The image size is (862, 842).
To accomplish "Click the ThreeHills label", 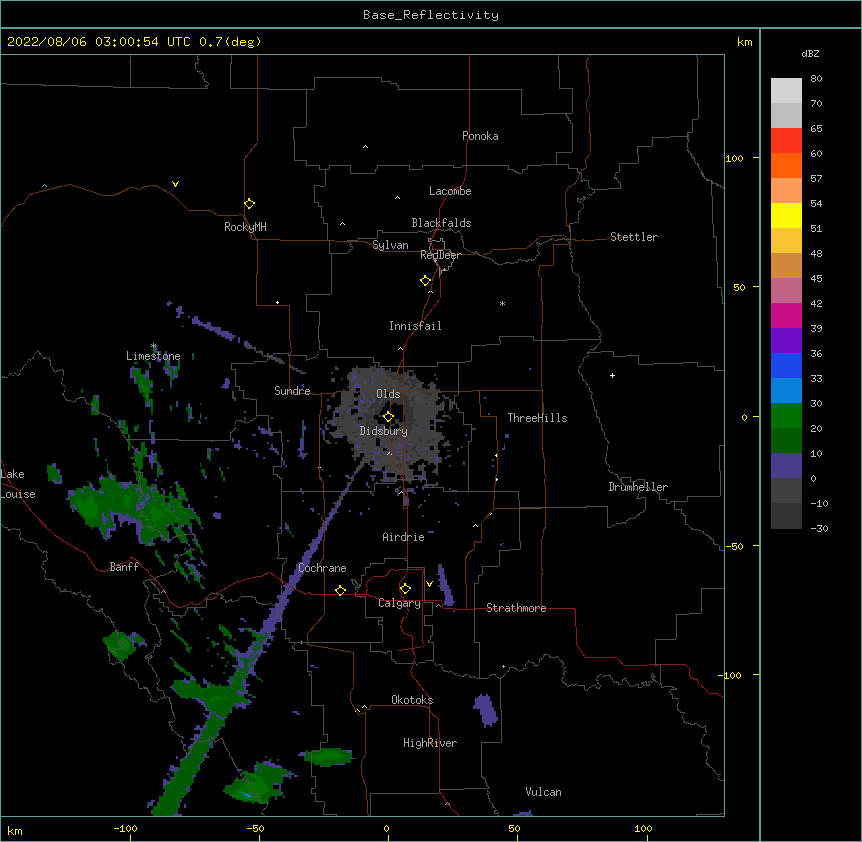I will coord(537,418).
